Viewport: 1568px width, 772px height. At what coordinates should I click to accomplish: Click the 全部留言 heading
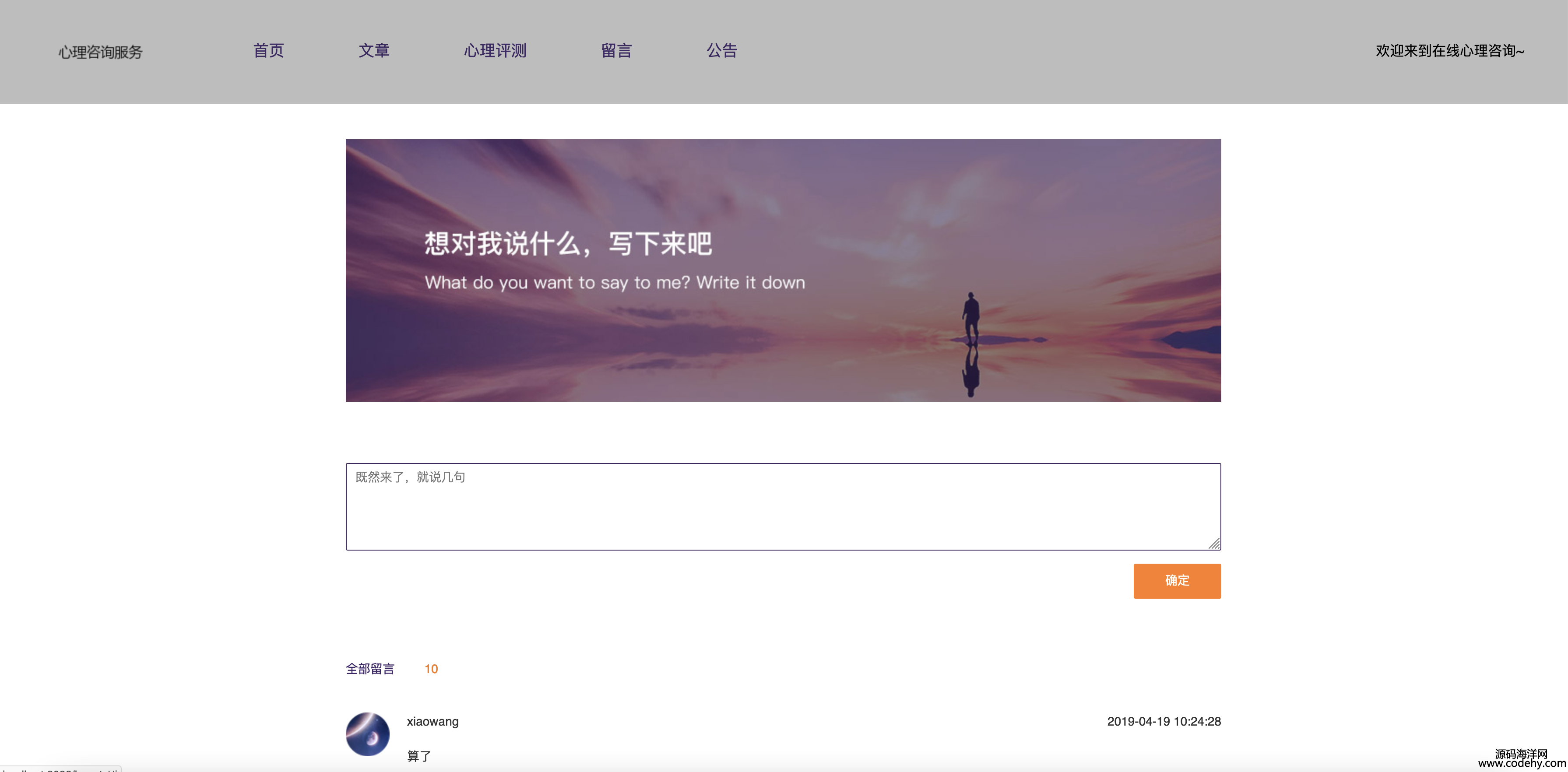[370, 669]
